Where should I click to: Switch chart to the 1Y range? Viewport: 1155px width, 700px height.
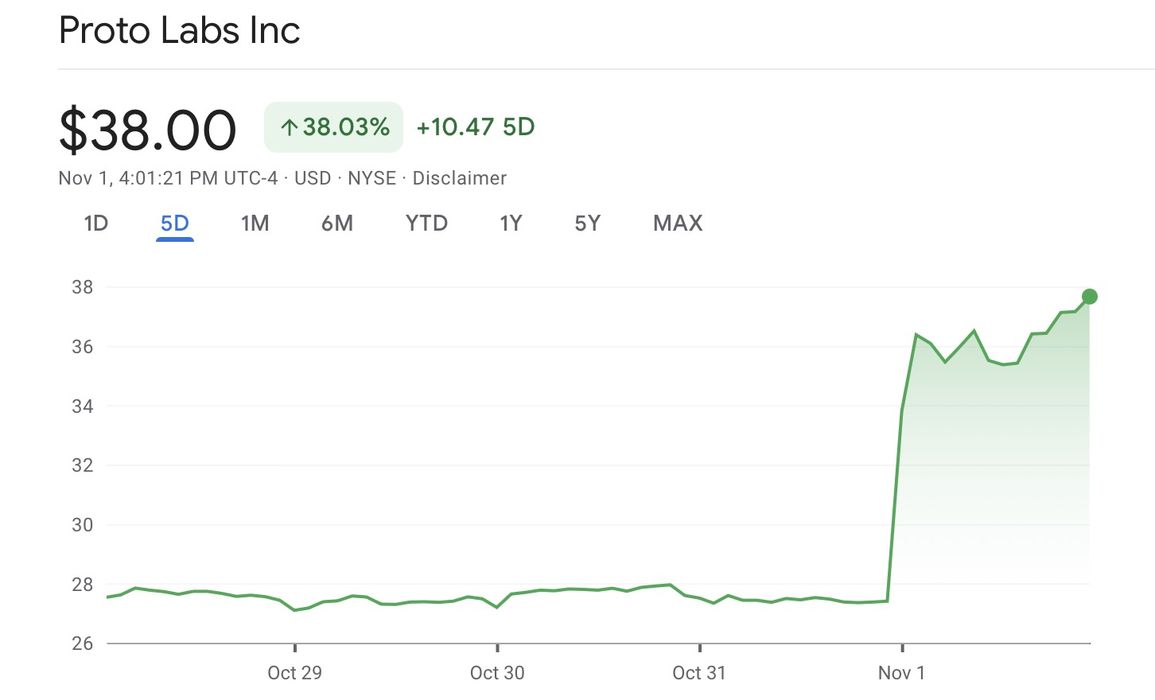coord(511,223)
